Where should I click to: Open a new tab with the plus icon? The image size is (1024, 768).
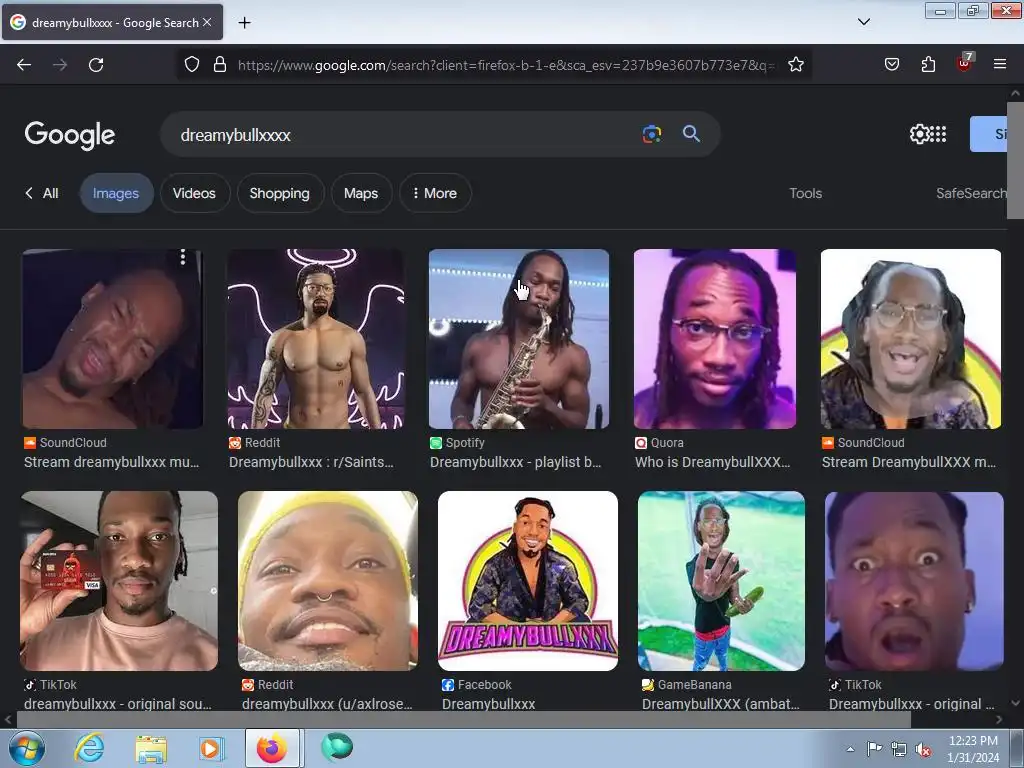click(244, 23)
